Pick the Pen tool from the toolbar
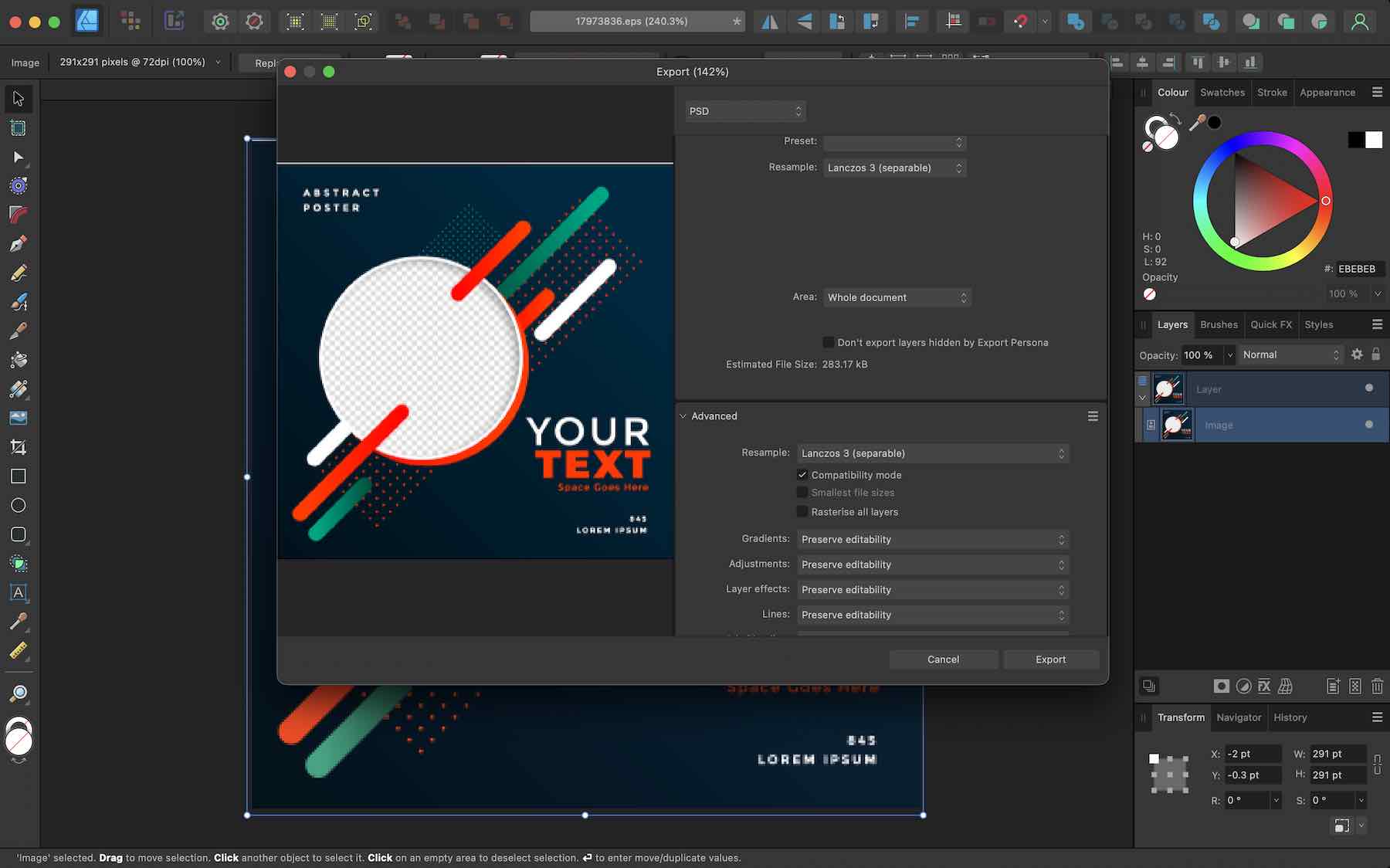This screenshot has height=868, width=1390. [x=18, y=243]
